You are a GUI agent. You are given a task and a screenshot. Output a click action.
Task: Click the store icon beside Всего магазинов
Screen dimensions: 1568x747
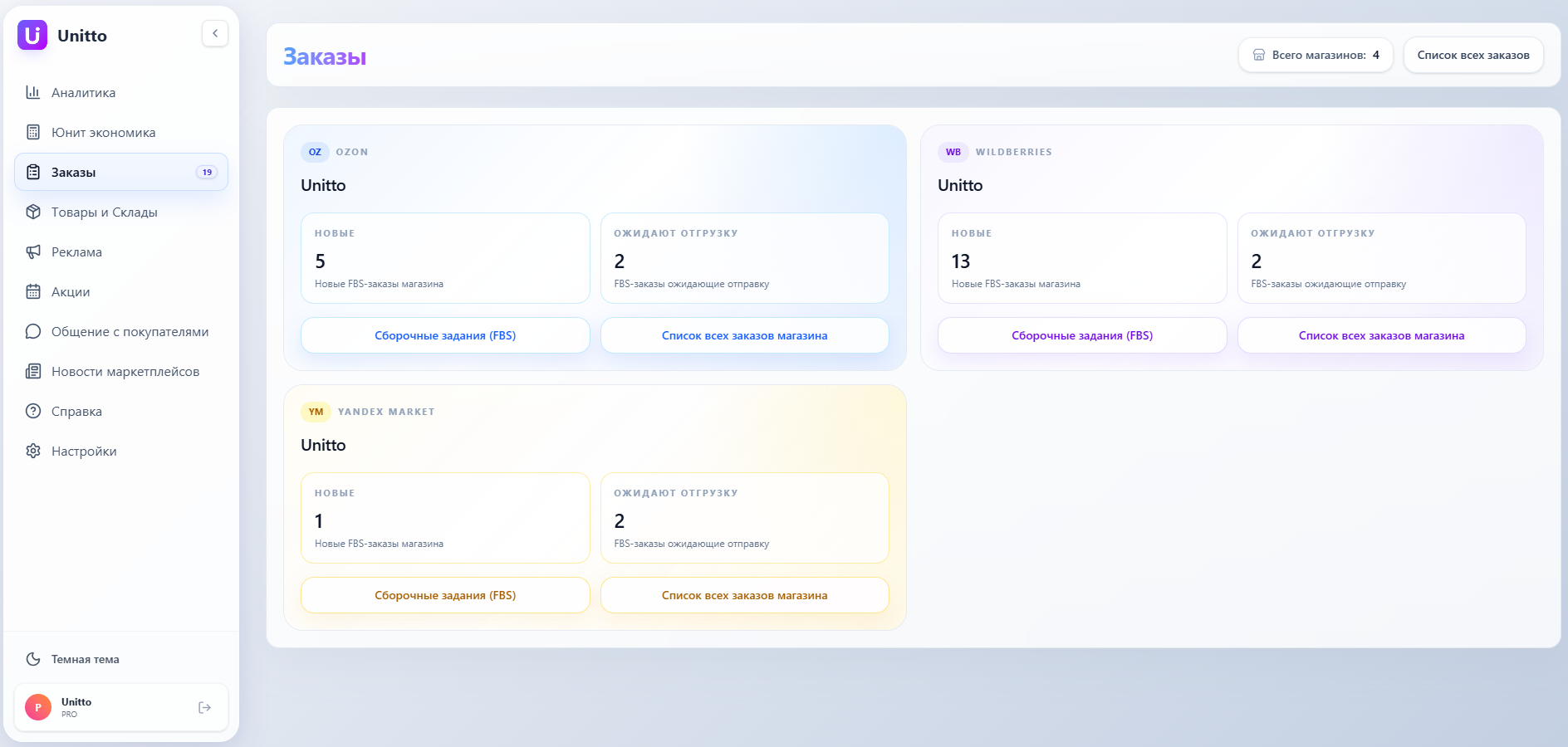pyautogui.click(x=1259, y=55)
